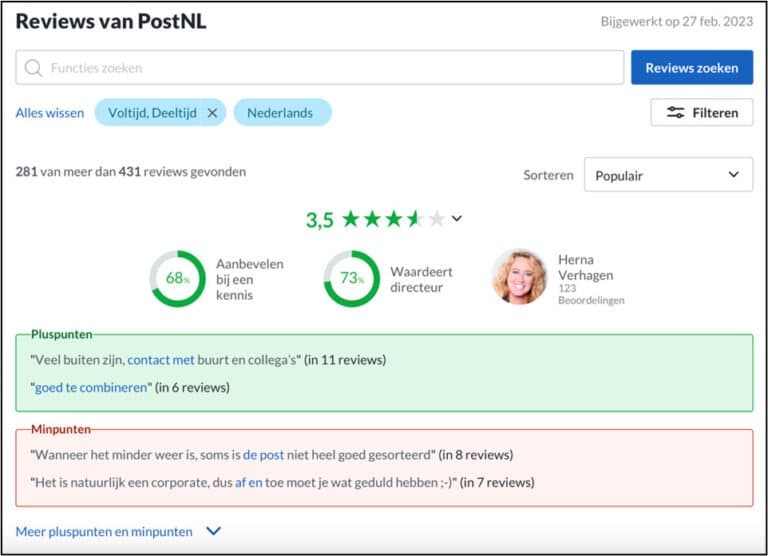Screen dimensions: 768x556
Task: Click the Herna Verhagen name
Action: [x=585, y=267]
